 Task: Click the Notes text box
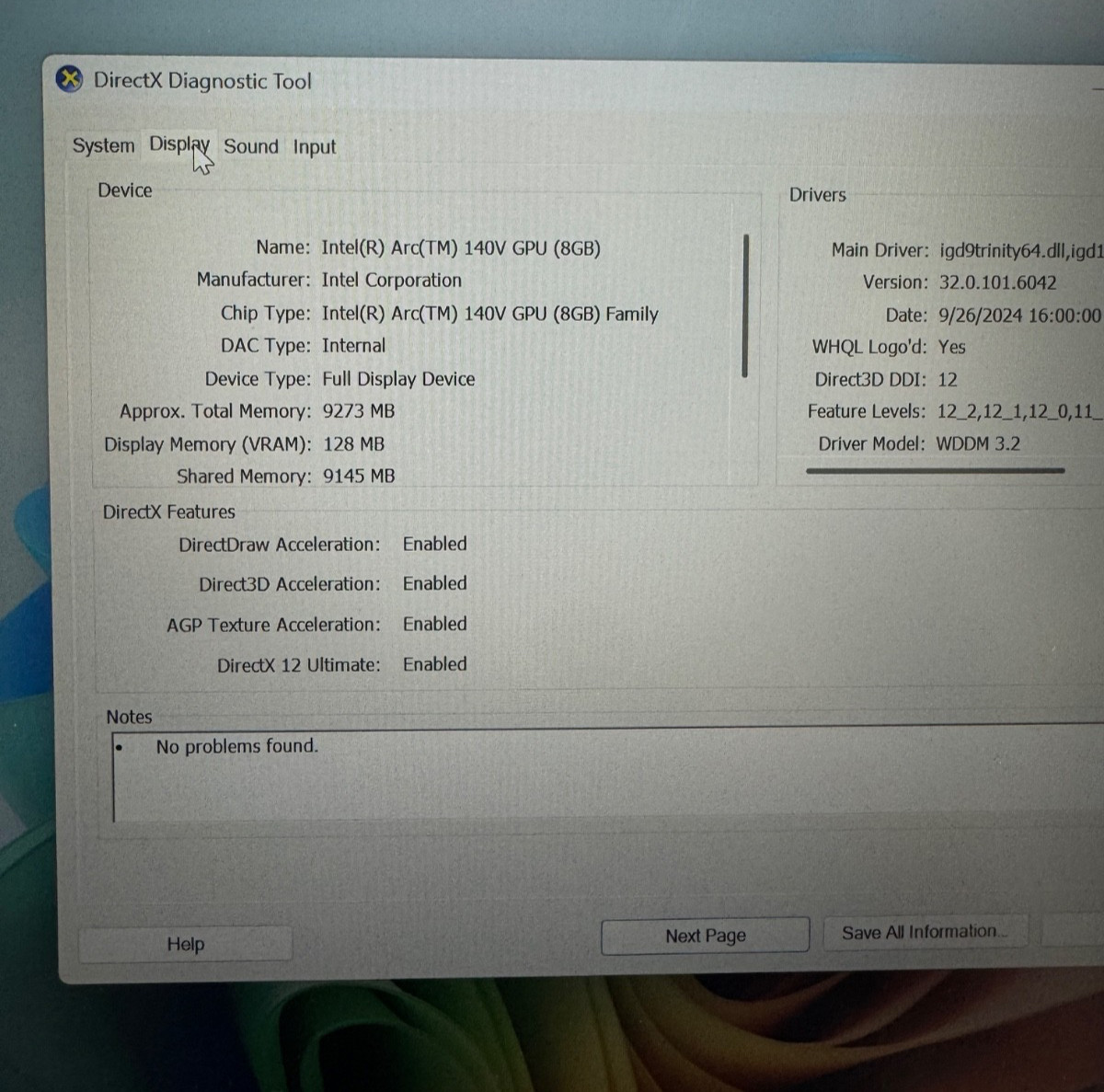click(607, 775)
